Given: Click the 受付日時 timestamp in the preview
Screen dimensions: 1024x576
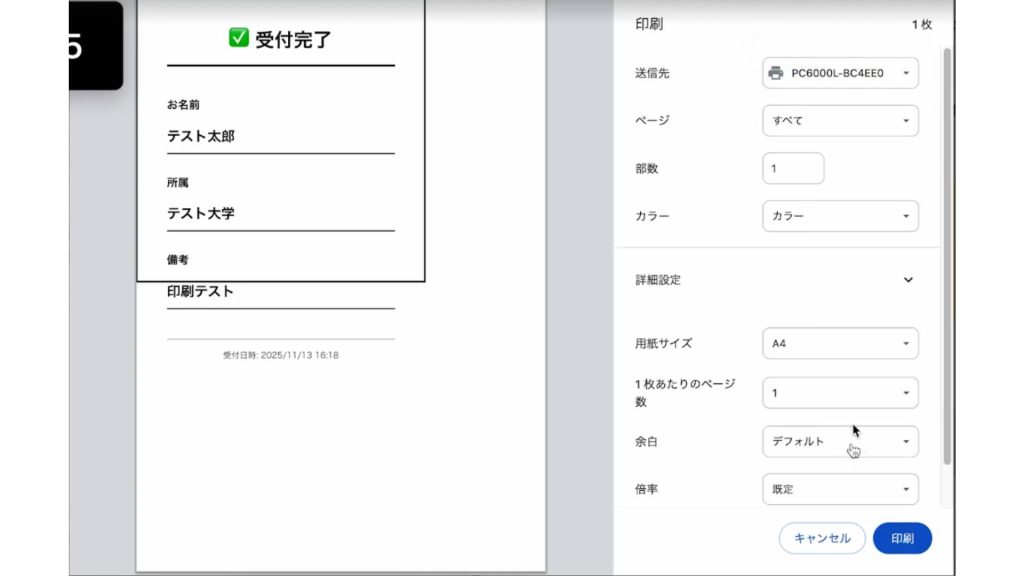Looking at the screenshot, I should tap(280, 355).
